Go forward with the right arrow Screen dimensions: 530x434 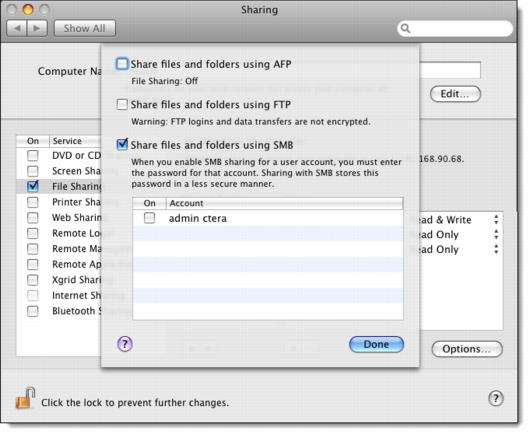coord(37,28)
